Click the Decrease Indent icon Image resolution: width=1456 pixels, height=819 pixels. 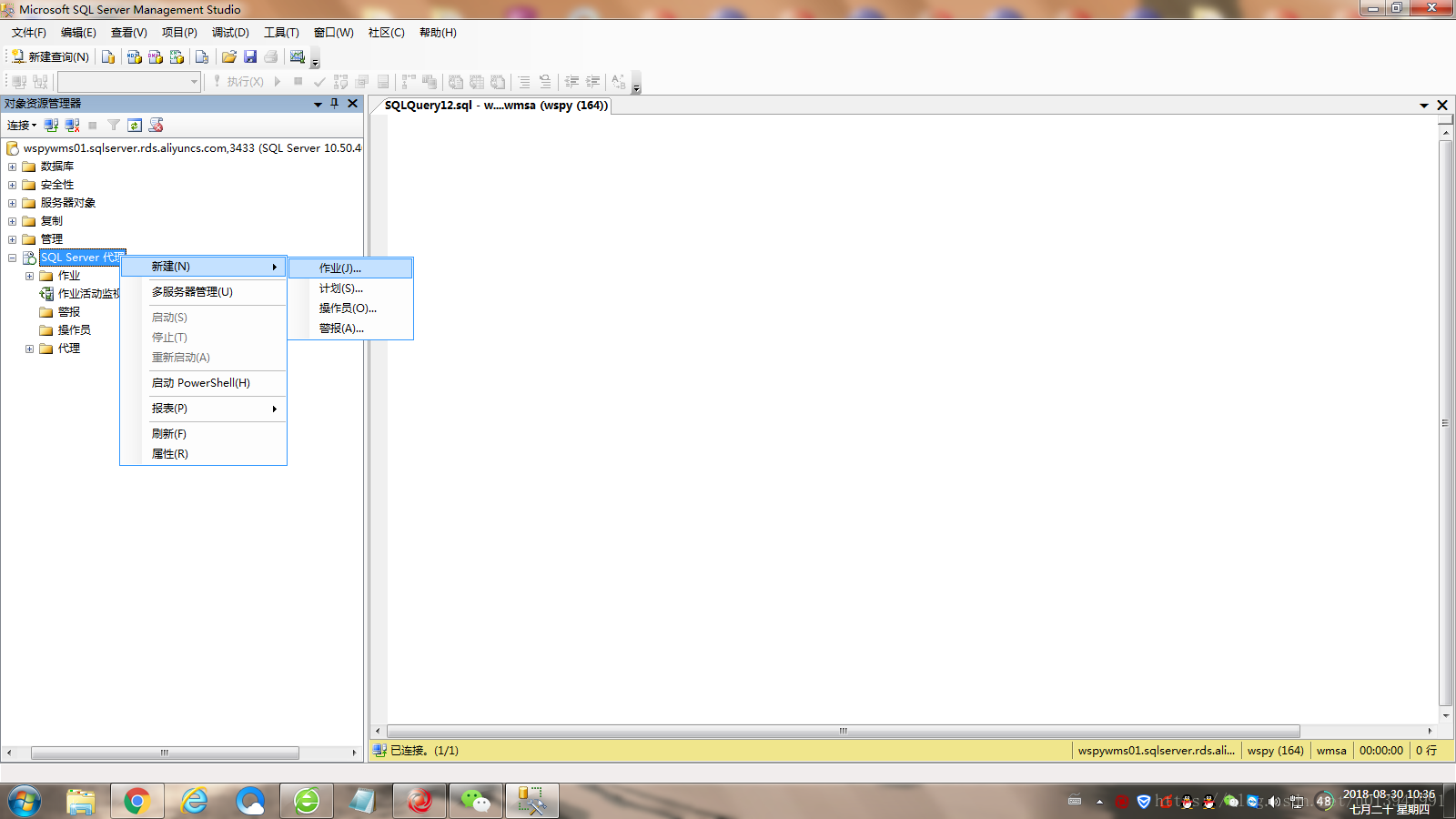[571, 82]
